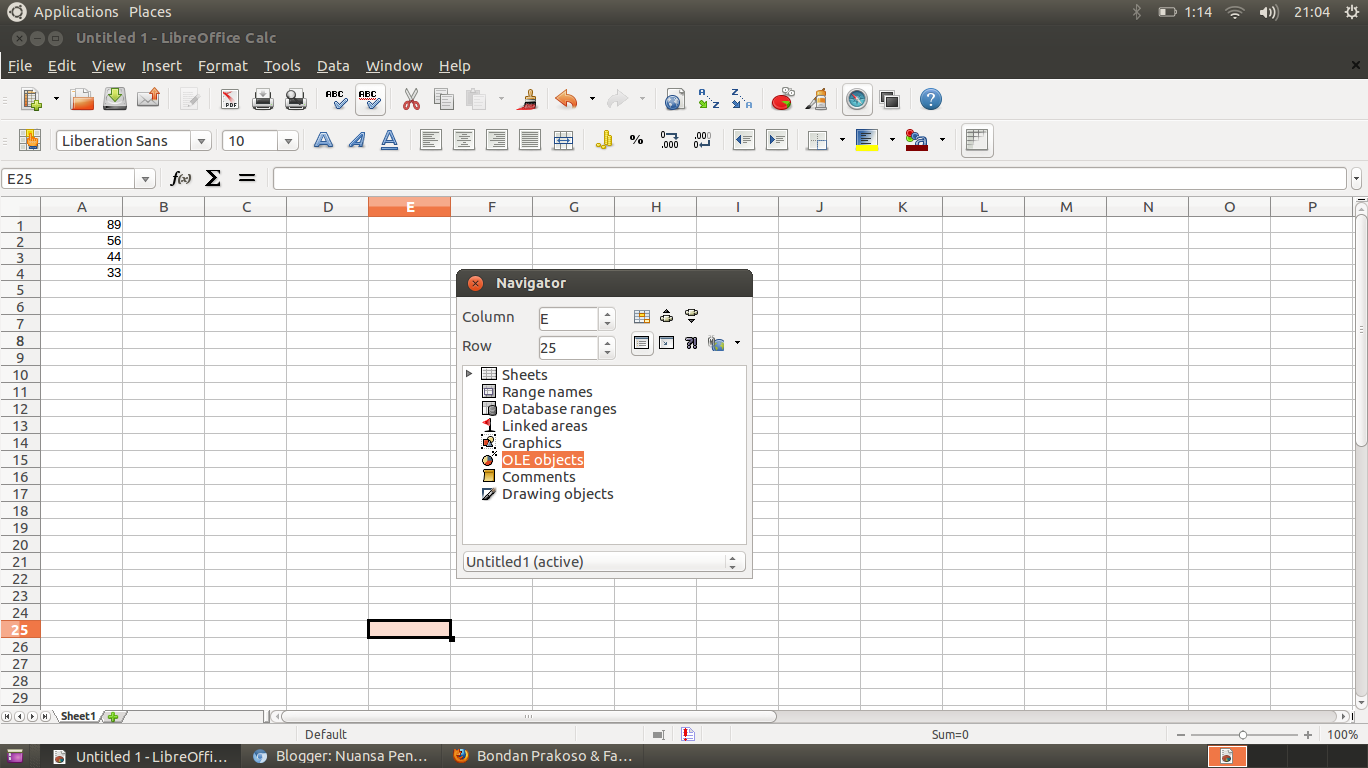This screenshot has height=768, width=1368.
Task: Open Navigator Drag Mode dropdown arrow
Action: (737, 343)
